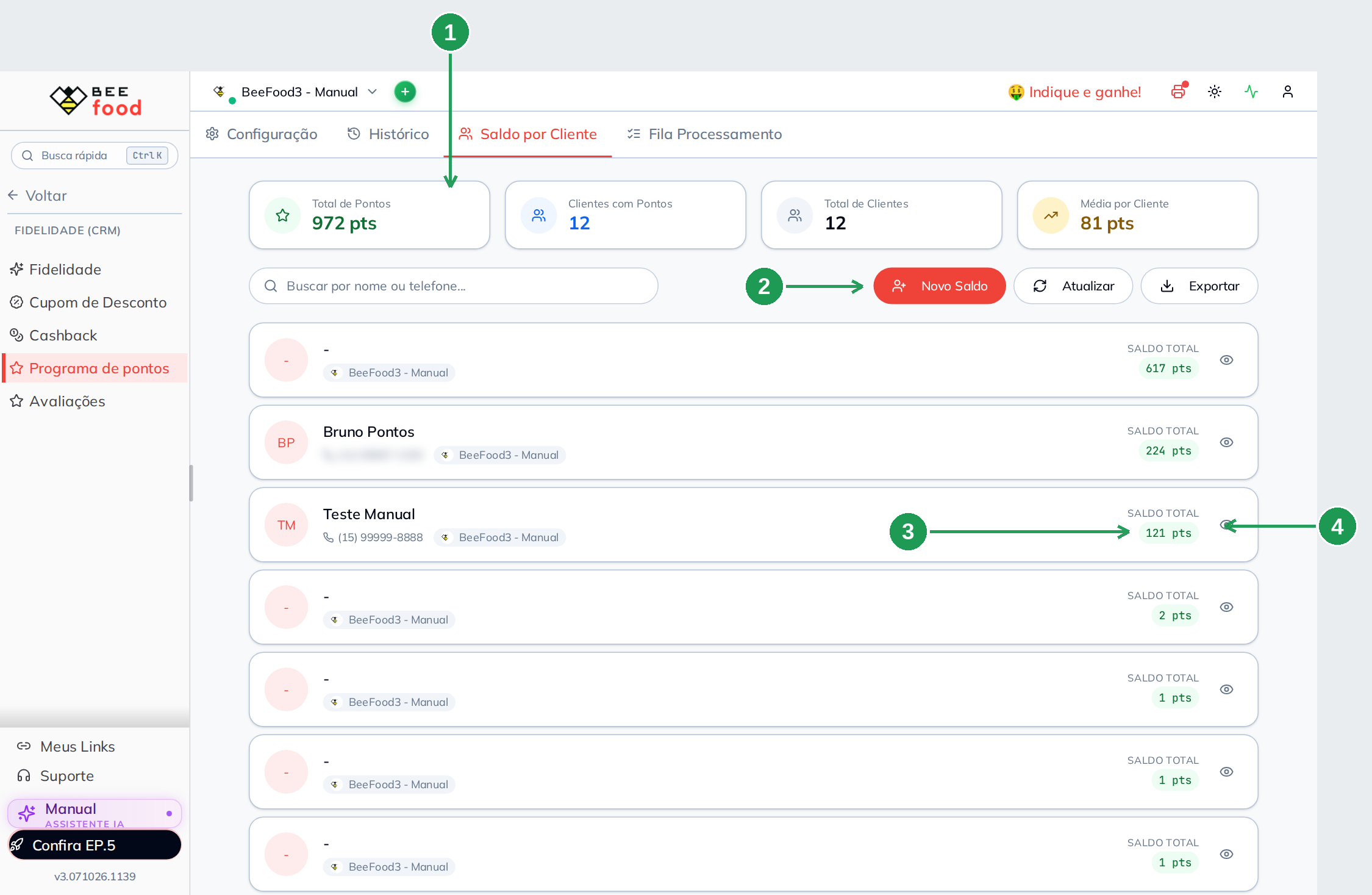Open Suporte

56,775
